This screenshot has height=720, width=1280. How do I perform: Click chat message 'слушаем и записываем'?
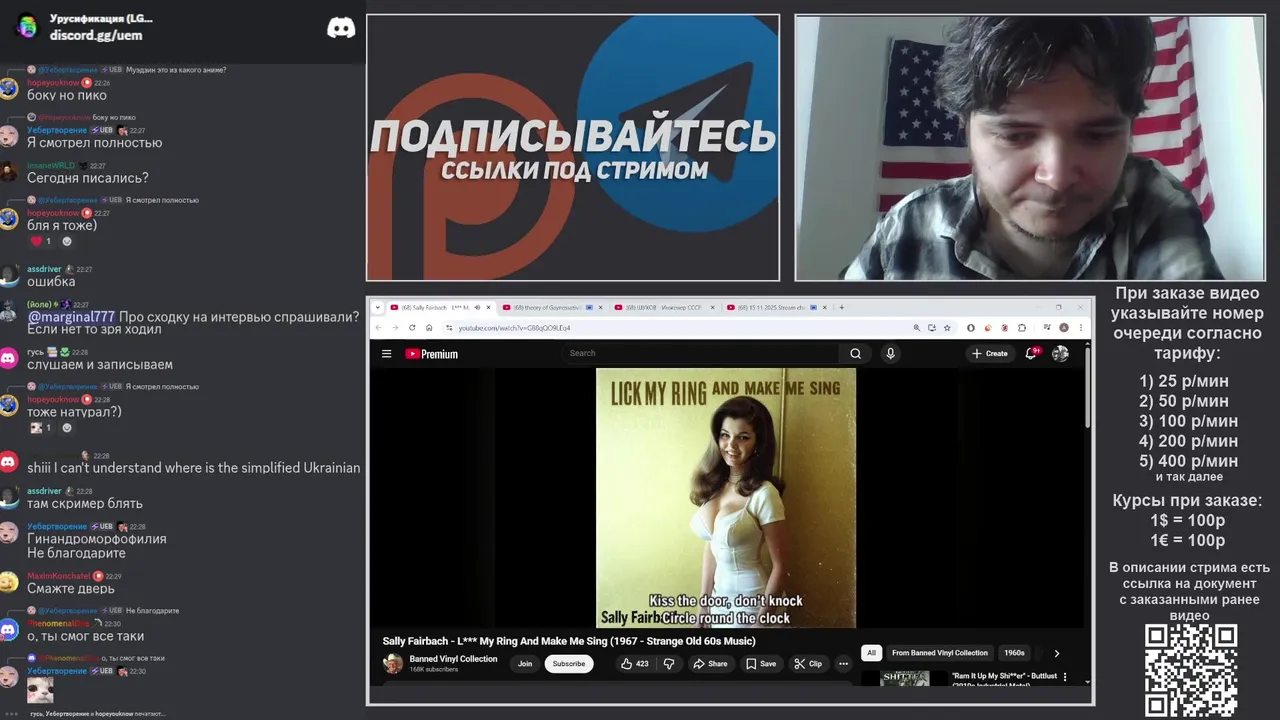click(100, 365)
